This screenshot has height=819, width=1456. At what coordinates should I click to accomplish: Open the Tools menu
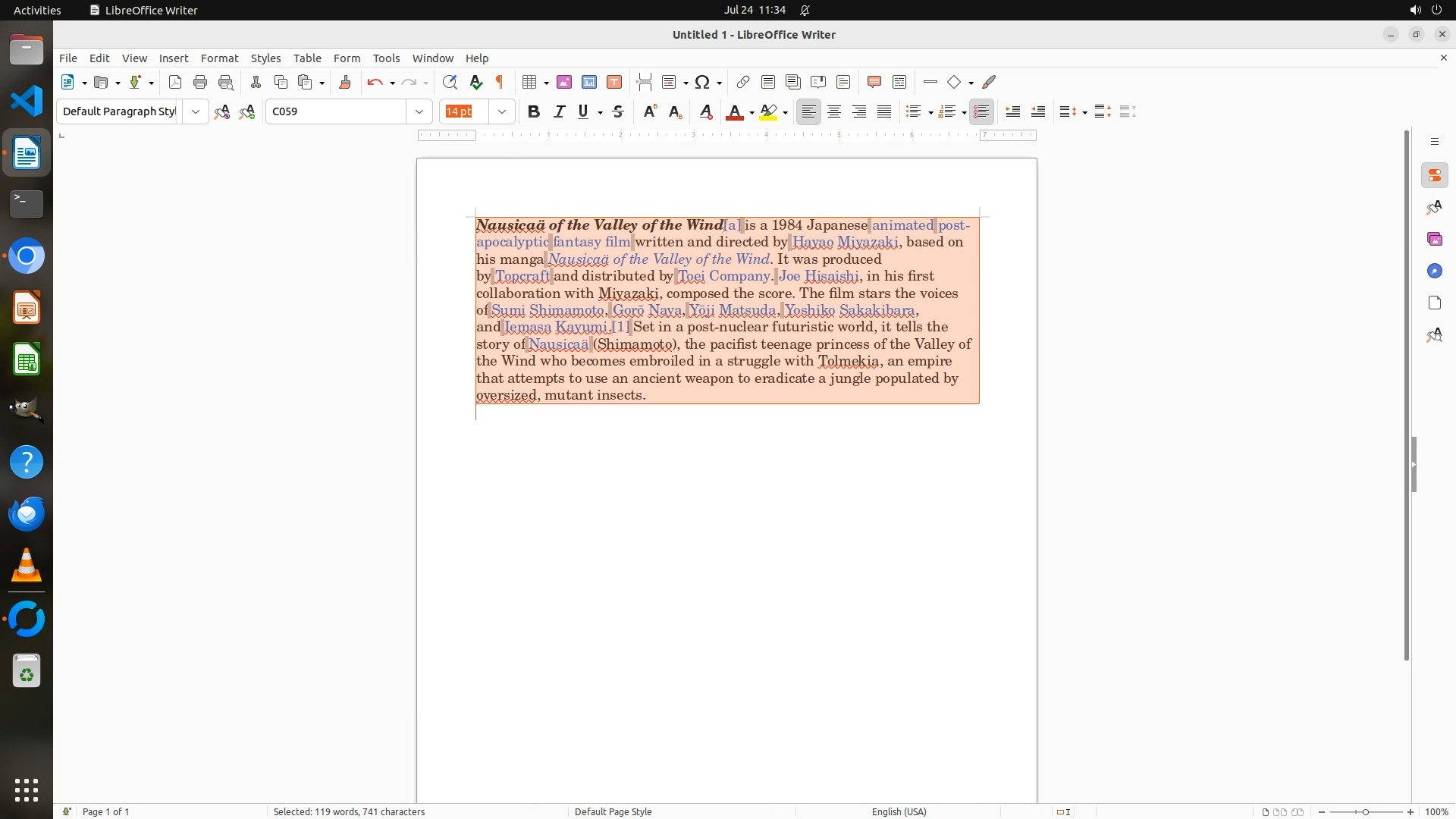386,58
